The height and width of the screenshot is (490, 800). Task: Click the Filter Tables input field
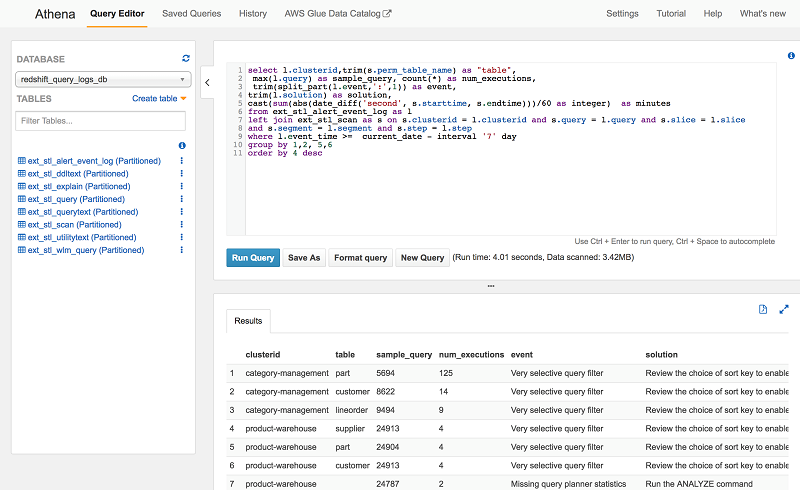pyautogui.click(x=101, y=121)
